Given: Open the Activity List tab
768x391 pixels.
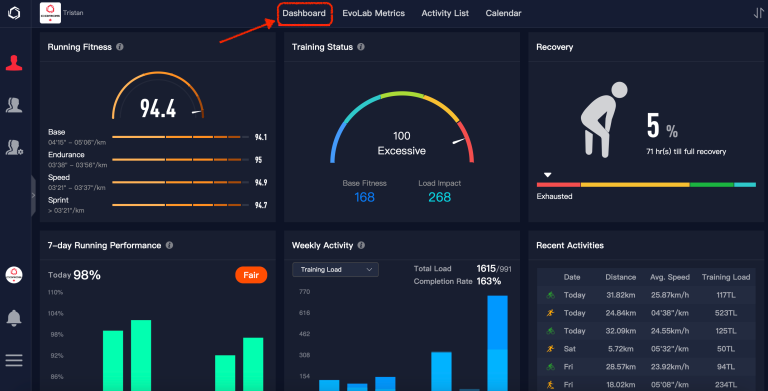Looking at the screenshot, I should pos(445,13).
